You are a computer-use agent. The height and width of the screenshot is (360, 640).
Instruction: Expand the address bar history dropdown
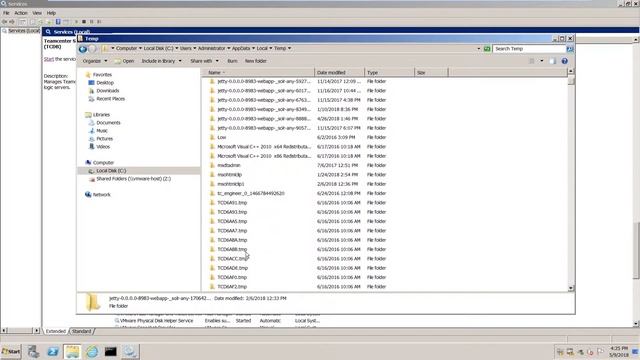click(478, 49)
